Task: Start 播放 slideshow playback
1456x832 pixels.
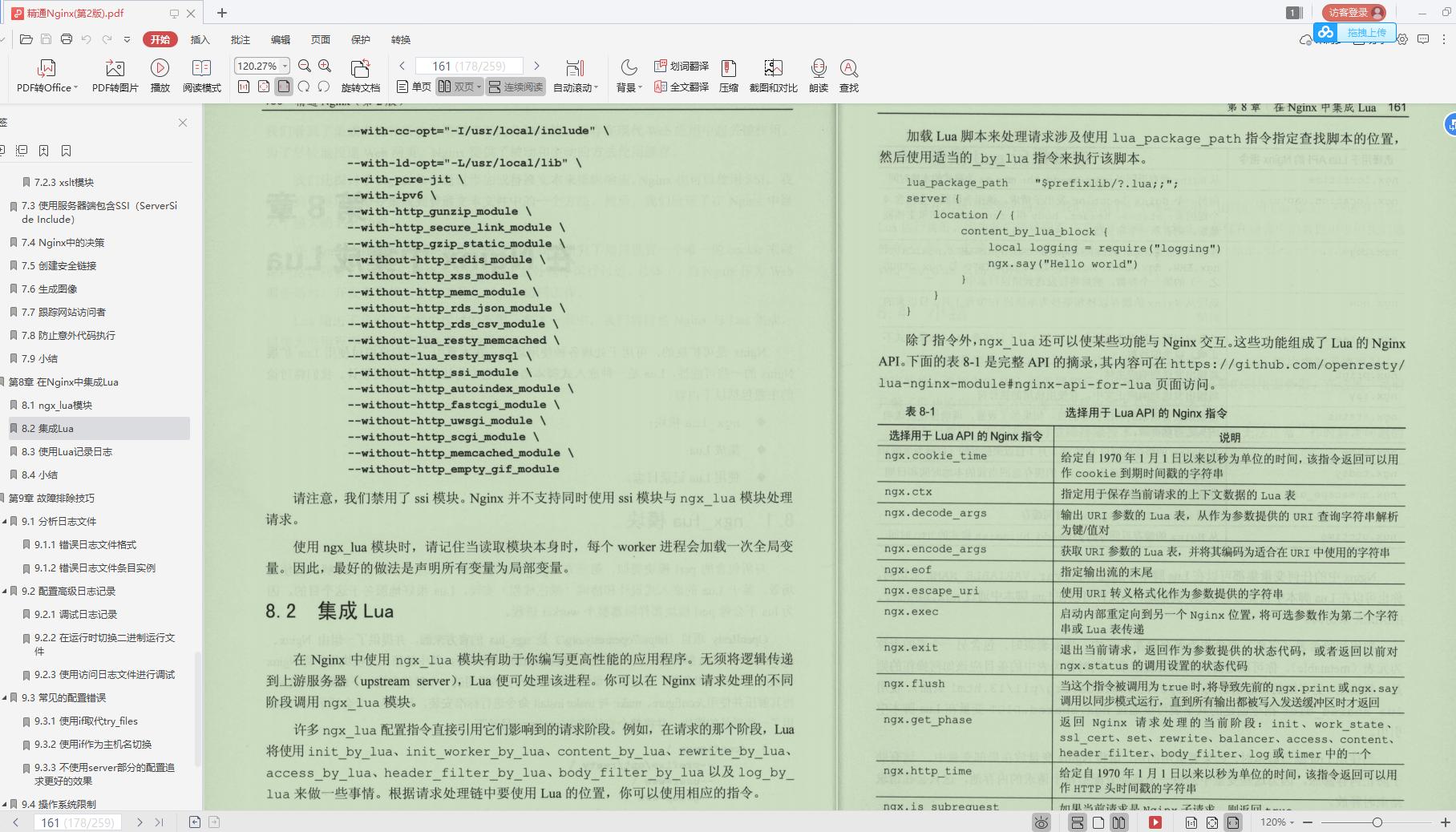Action: tap(160, 76)
